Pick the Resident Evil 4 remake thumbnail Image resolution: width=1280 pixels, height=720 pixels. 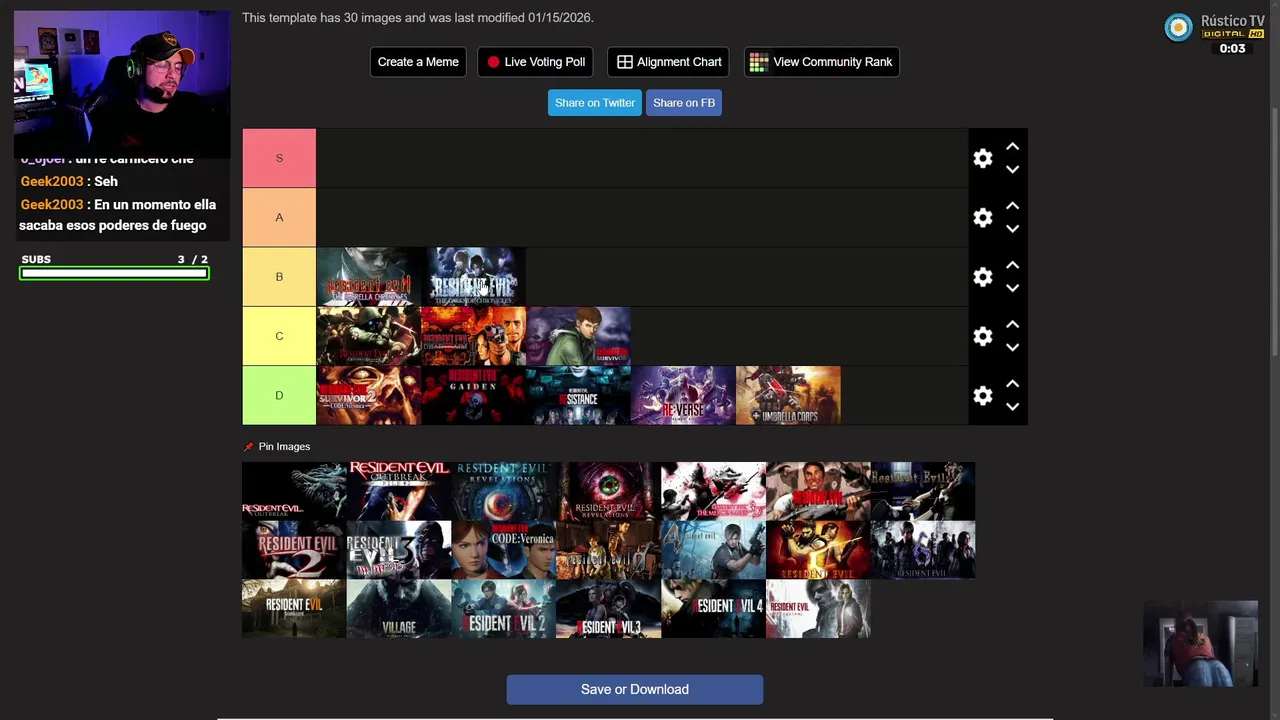714,609
